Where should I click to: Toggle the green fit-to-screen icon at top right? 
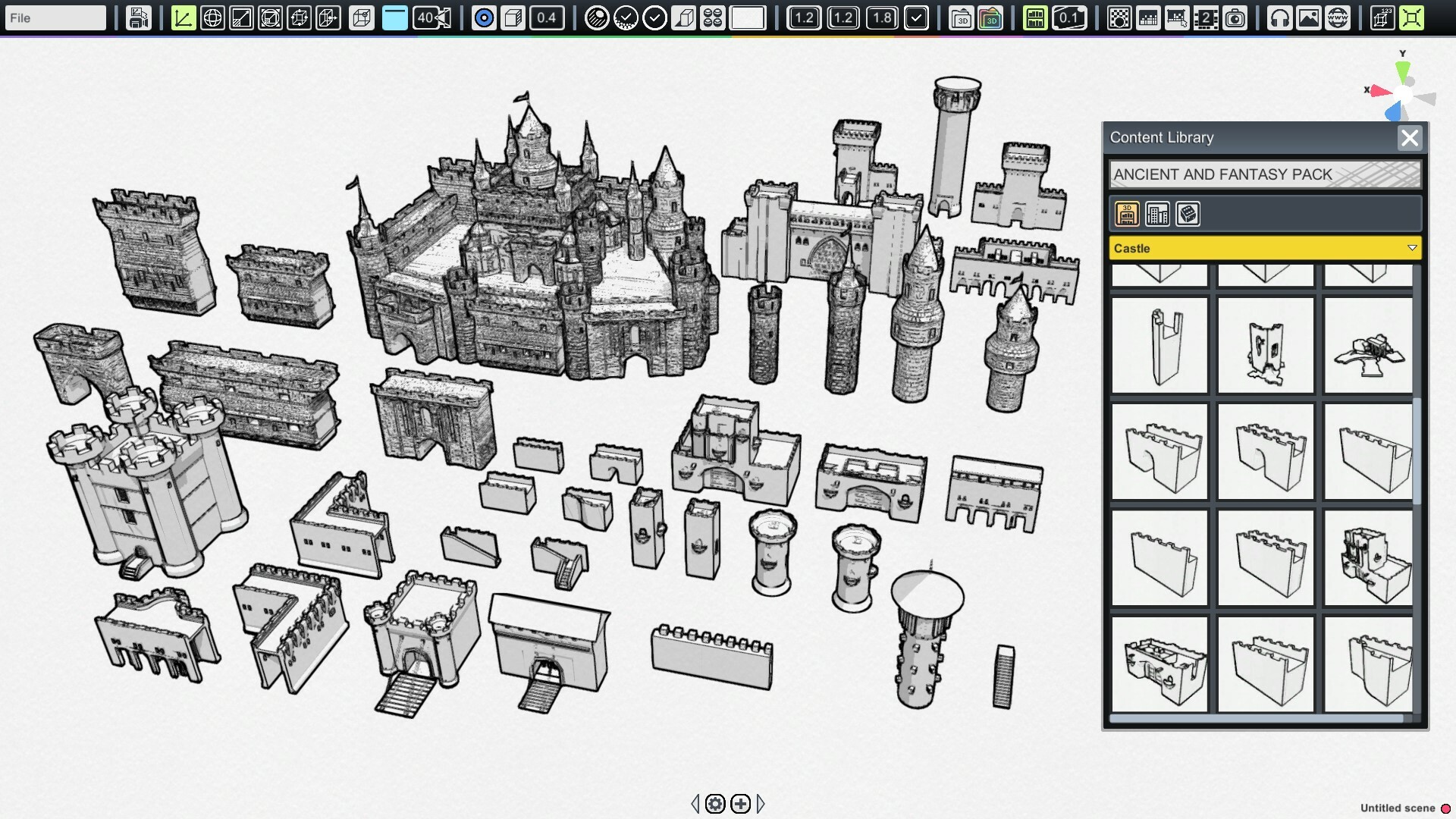[1412, 17]
